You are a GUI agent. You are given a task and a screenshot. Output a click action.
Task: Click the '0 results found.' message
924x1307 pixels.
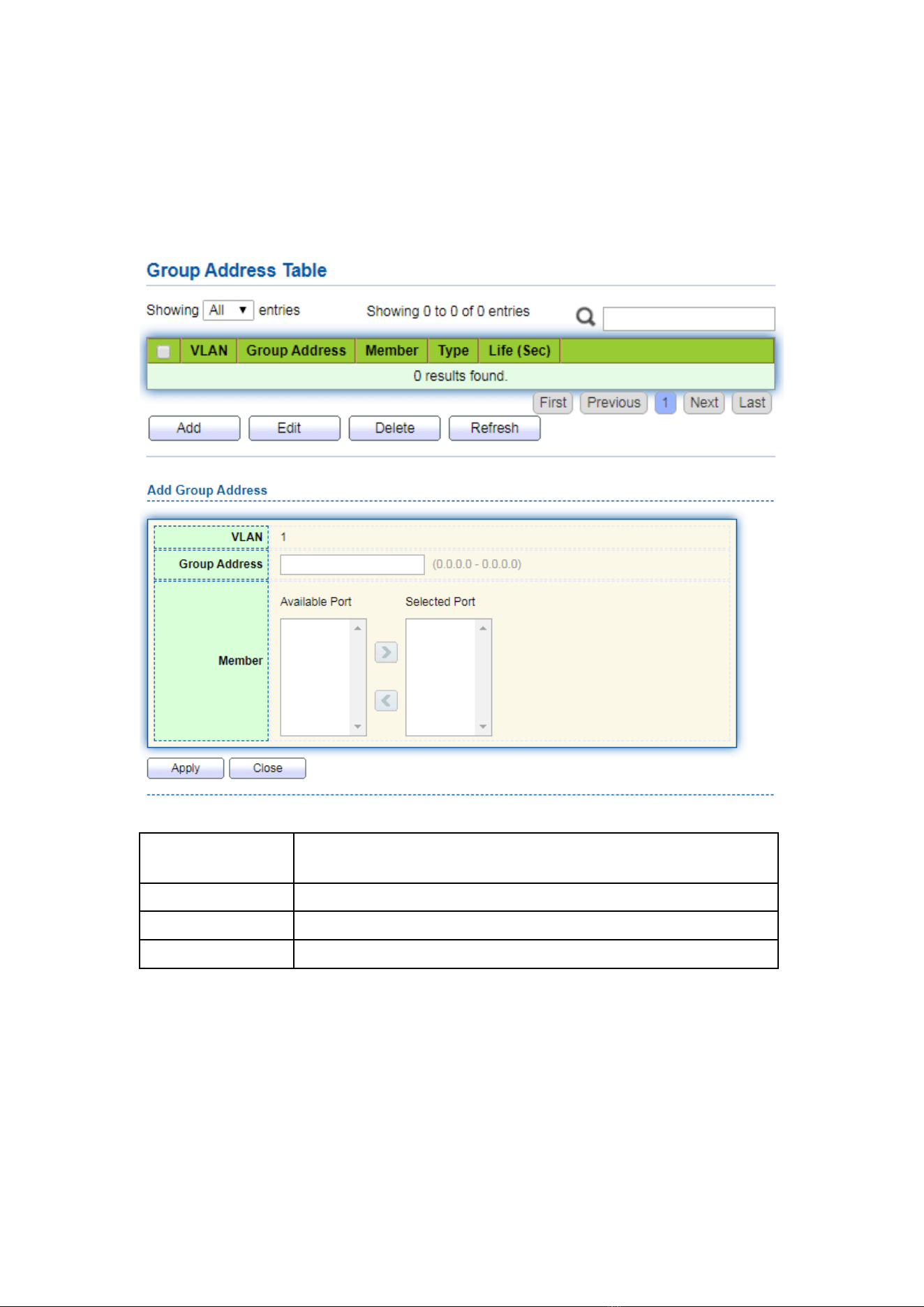pyautogui.click(x=461, y=376)
